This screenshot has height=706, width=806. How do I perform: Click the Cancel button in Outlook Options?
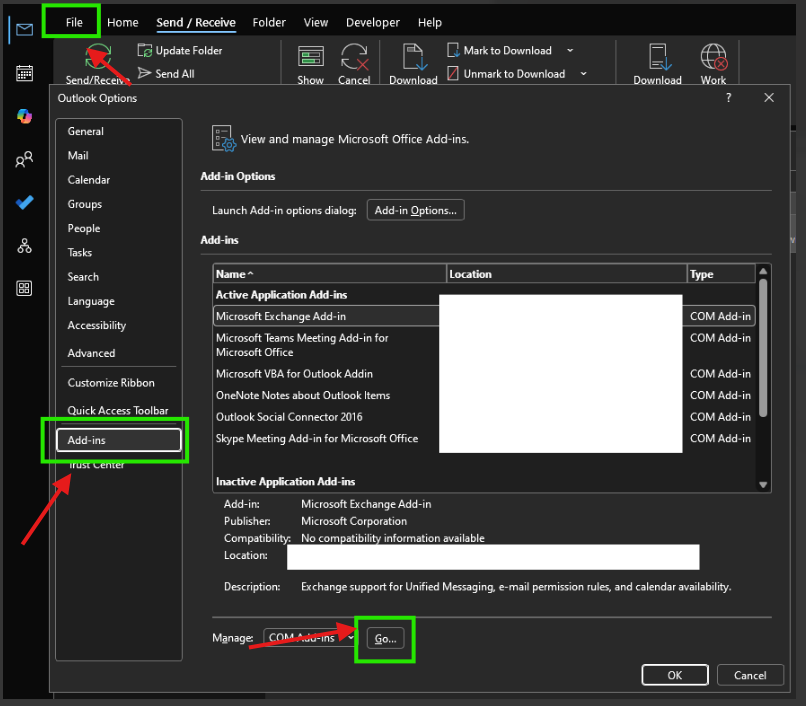[x=750, y=675]
